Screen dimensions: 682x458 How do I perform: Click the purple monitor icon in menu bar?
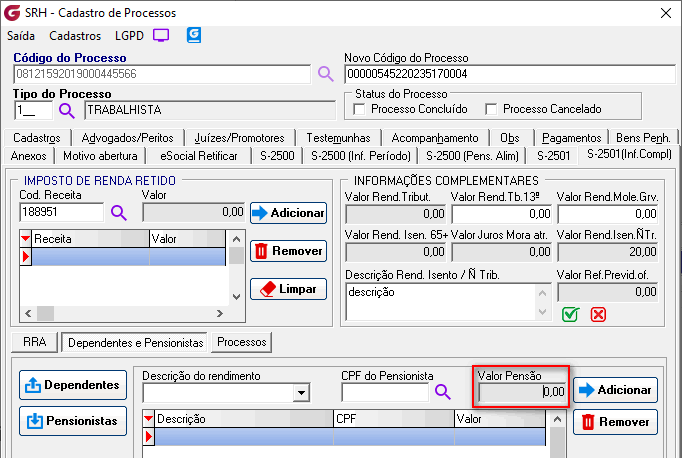(161, 35)
